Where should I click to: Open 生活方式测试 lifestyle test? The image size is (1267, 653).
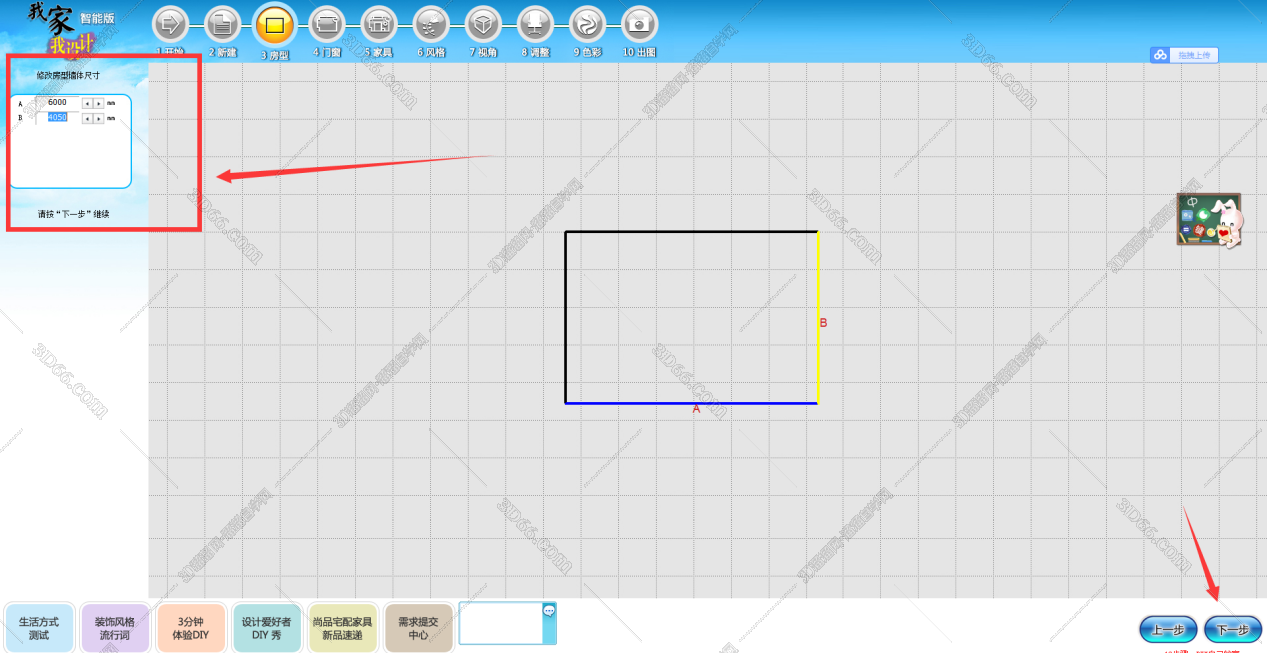38,628
